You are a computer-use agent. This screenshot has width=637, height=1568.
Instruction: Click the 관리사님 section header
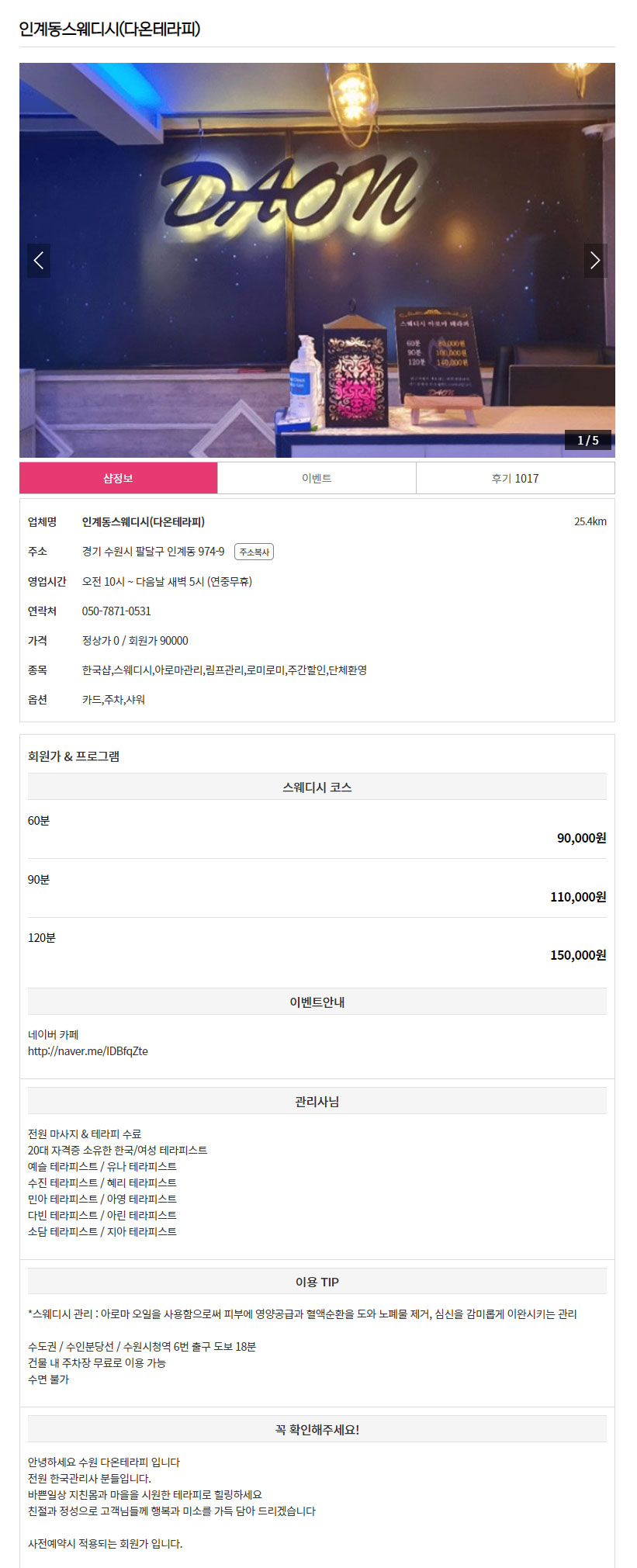317,1101
